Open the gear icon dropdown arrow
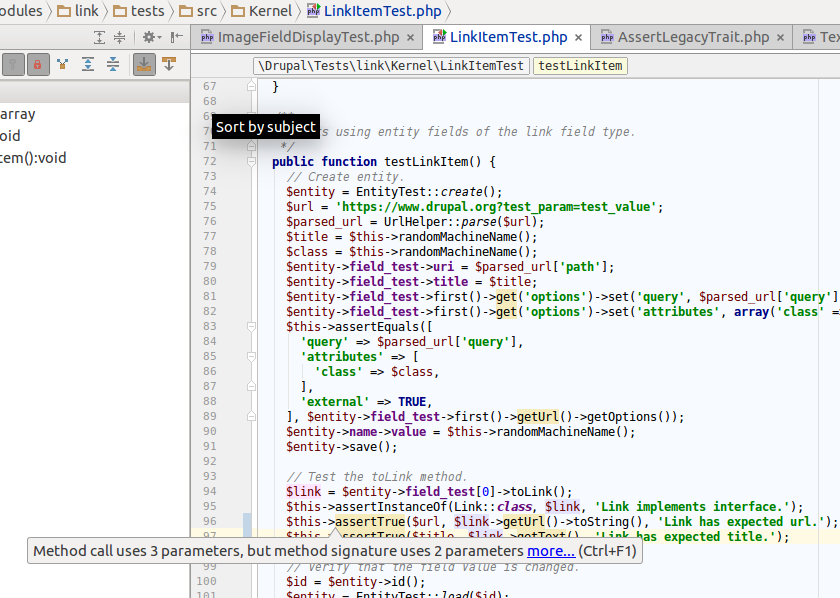 pyautogui.click(x=159, y=38)
